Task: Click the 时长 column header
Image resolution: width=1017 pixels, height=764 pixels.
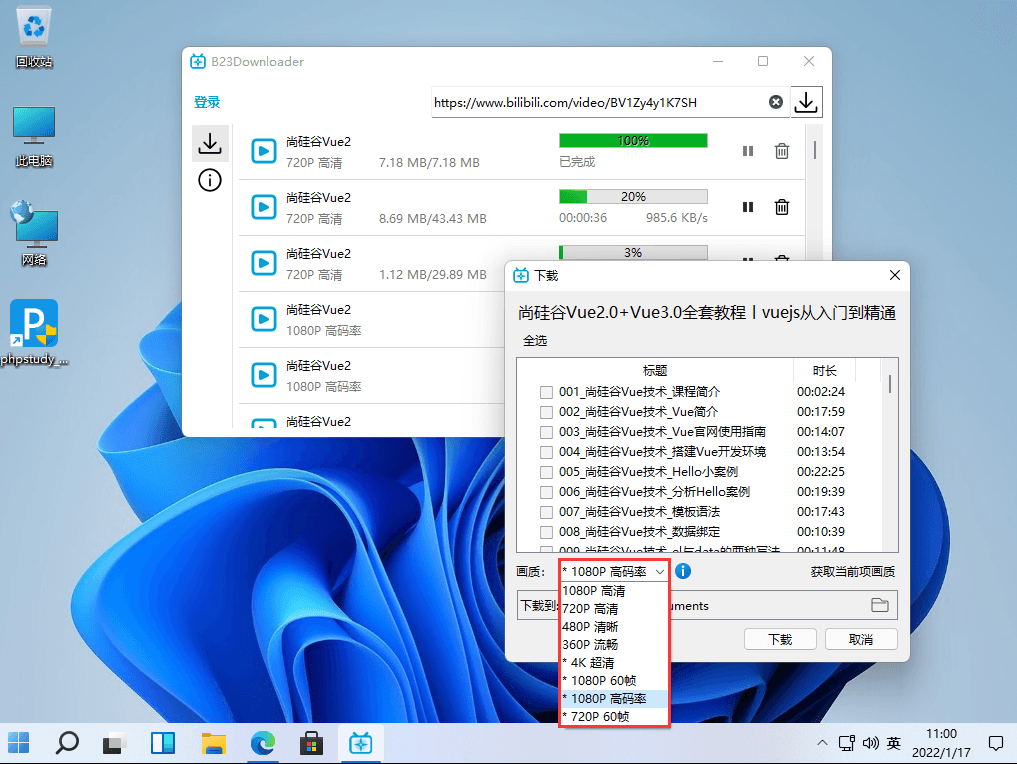Action: tap(824, 370)
